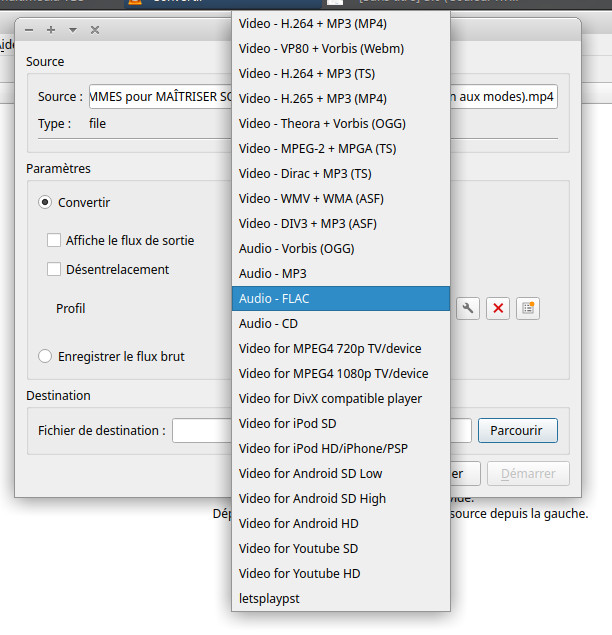Open the edit profile wrench icon
Screen dimensions: 612x635
pos(468,309)
